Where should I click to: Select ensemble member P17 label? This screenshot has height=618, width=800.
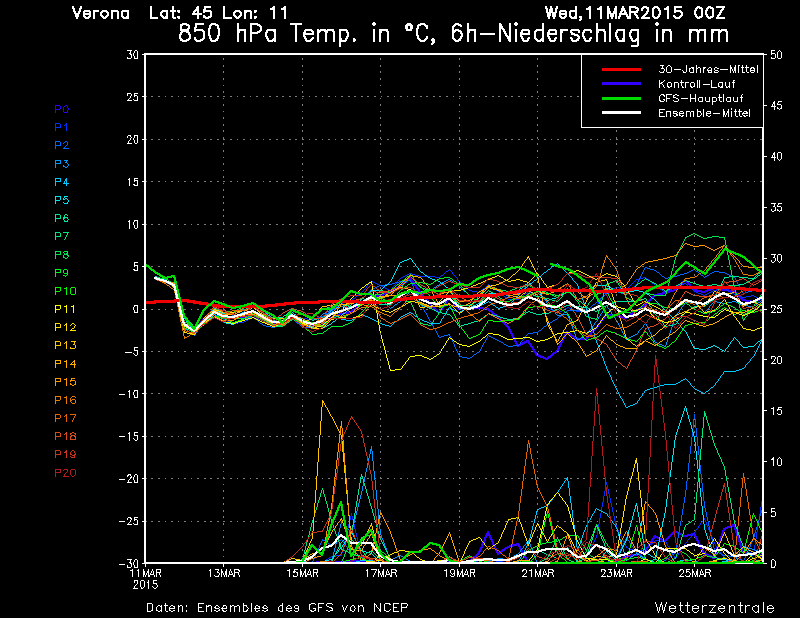click(65, 418)
